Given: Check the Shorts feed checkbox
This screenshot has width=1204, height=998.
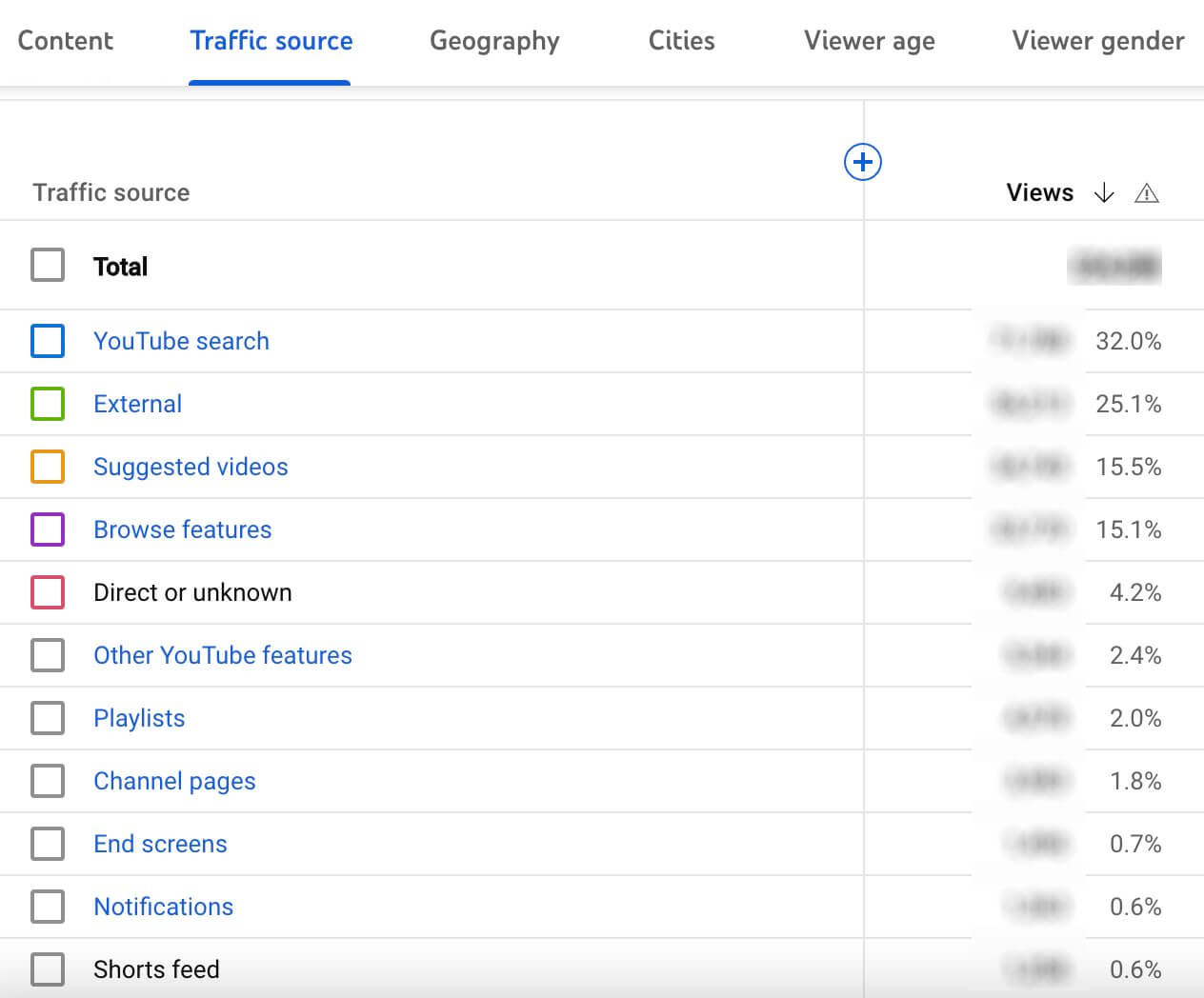Looking at the screenshot, I should pos(48,969).
